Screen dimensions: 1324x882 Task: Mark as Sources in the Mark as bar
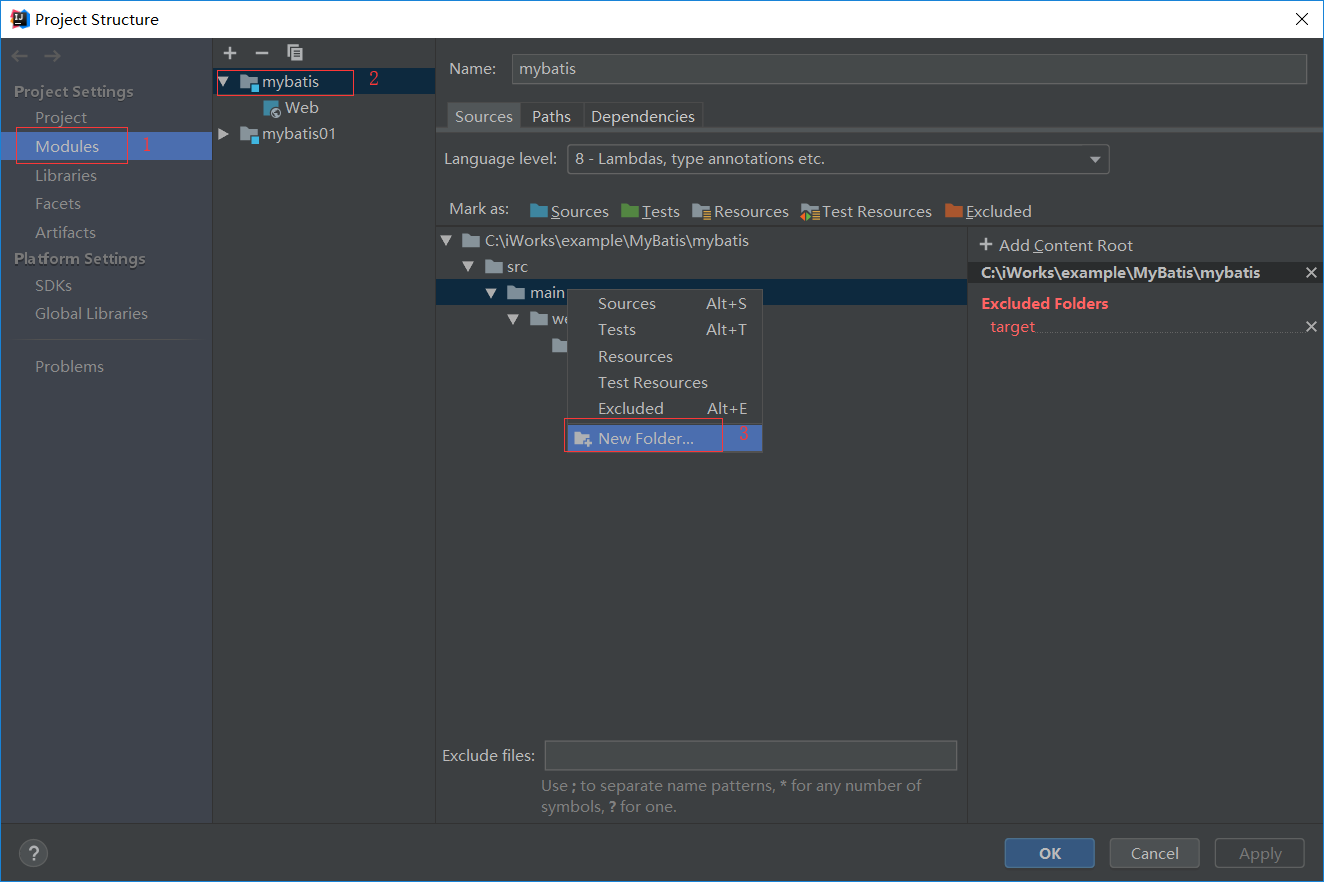pyautogui.click(x=569, y=211)
